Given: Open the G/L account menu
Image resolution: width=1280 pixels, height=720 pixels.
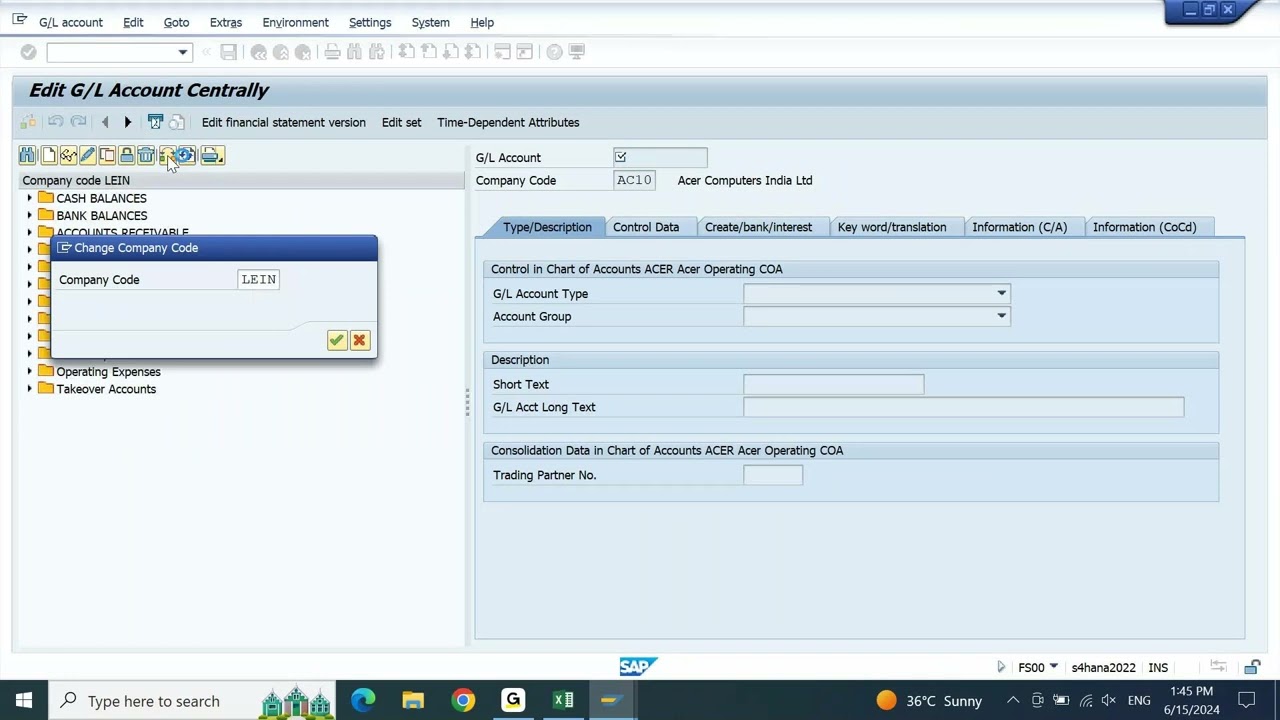Looking at the screenshot, I should [x=70, y=22].
